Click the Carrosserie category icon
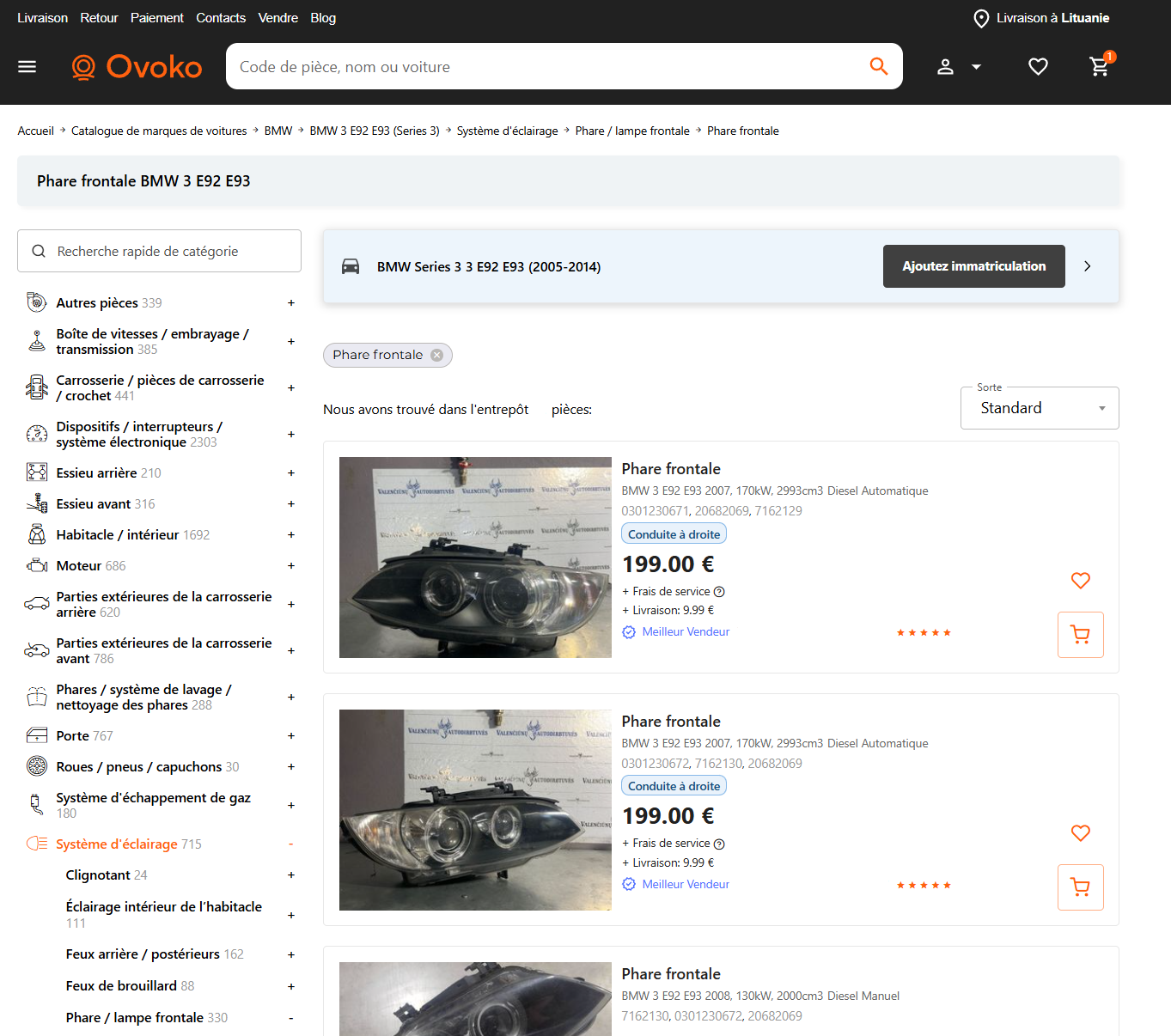This screenshot has width=1171, height=1036. point(37,387)
